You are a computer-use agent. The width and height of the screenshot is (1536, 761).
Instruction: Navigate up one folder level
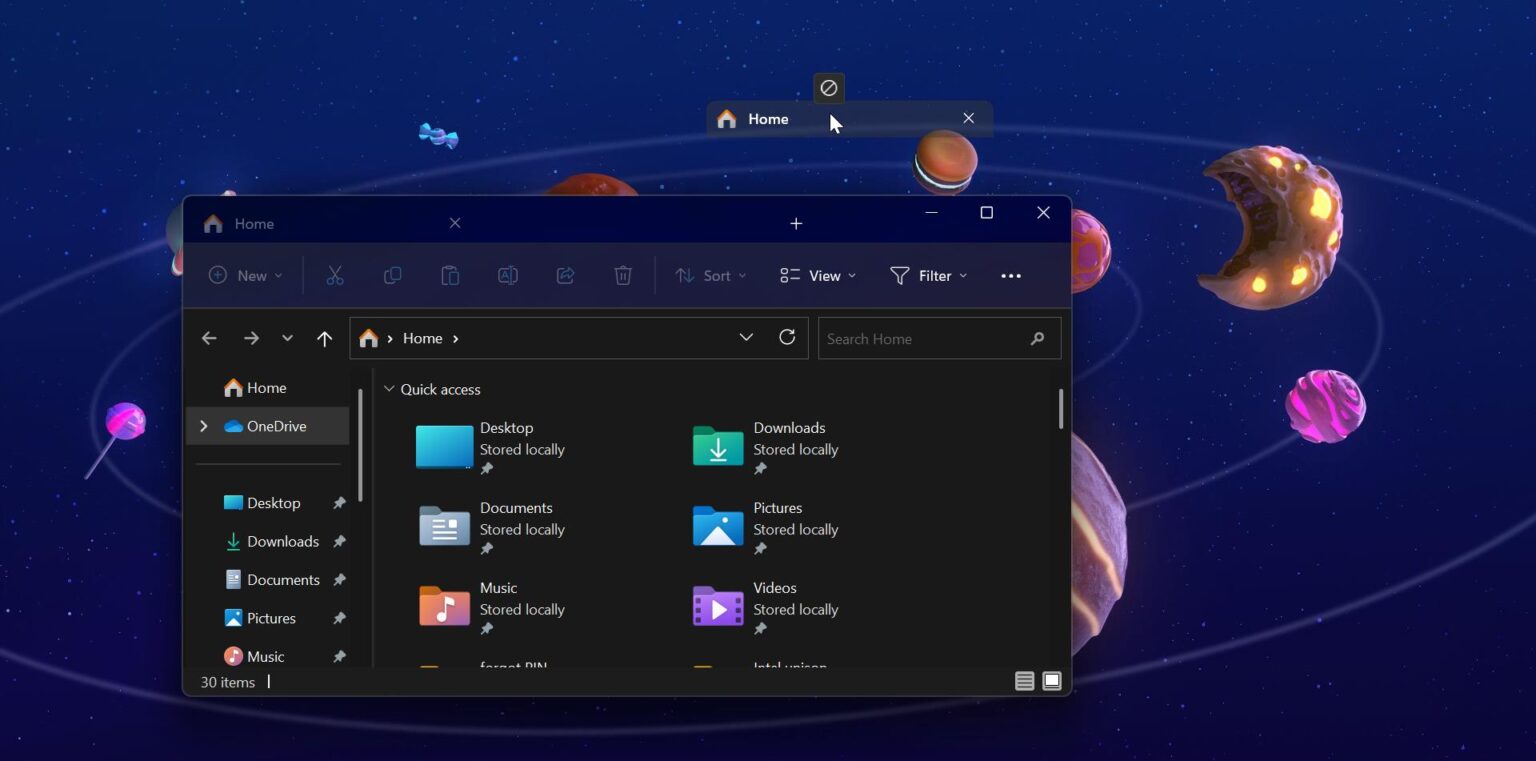point(324,338)
